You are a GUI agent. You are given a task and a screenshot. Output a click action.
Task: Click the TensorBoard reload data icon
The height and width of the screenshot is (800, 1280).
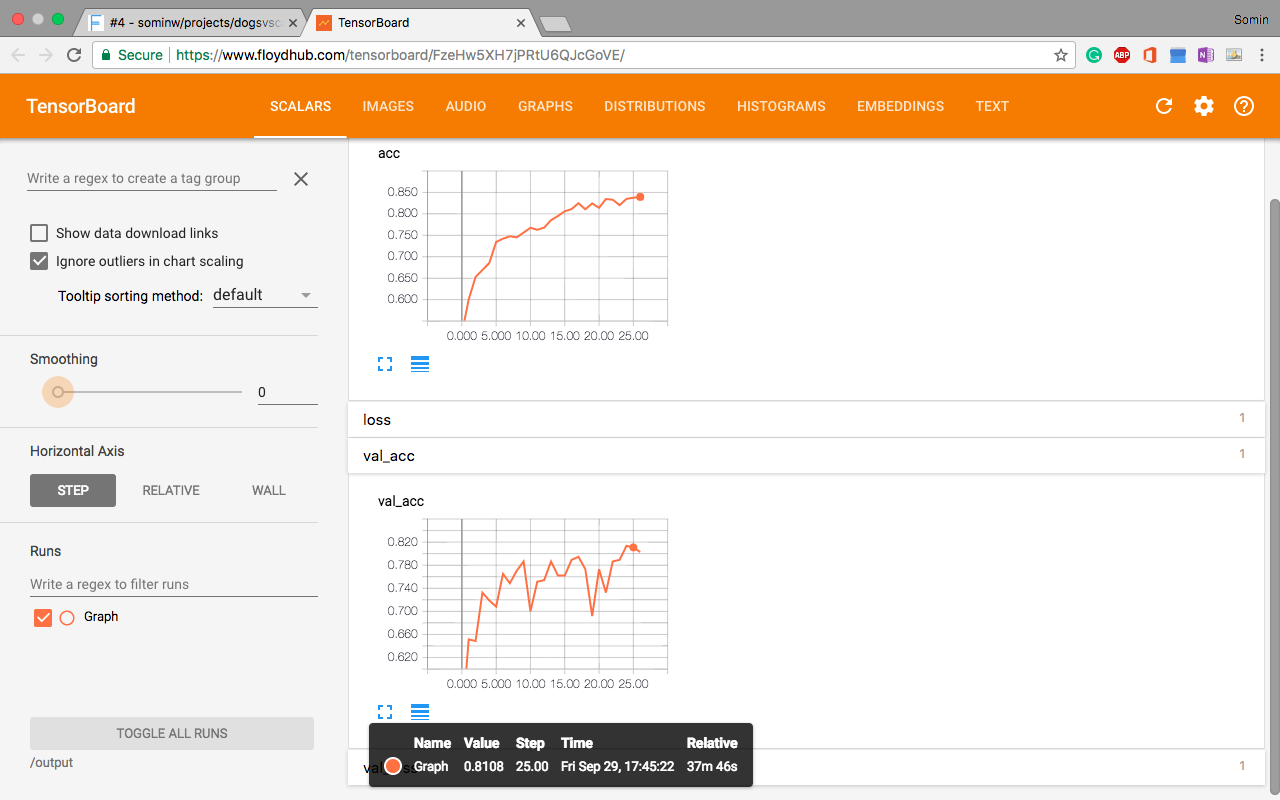pos(1163,106)
